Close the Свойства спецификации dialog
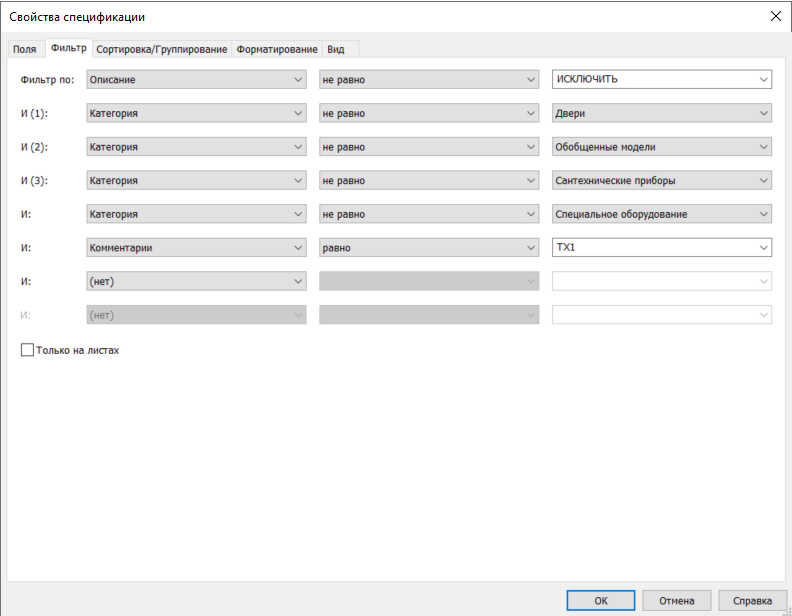792x616 pixels. [x=775, y=16]
